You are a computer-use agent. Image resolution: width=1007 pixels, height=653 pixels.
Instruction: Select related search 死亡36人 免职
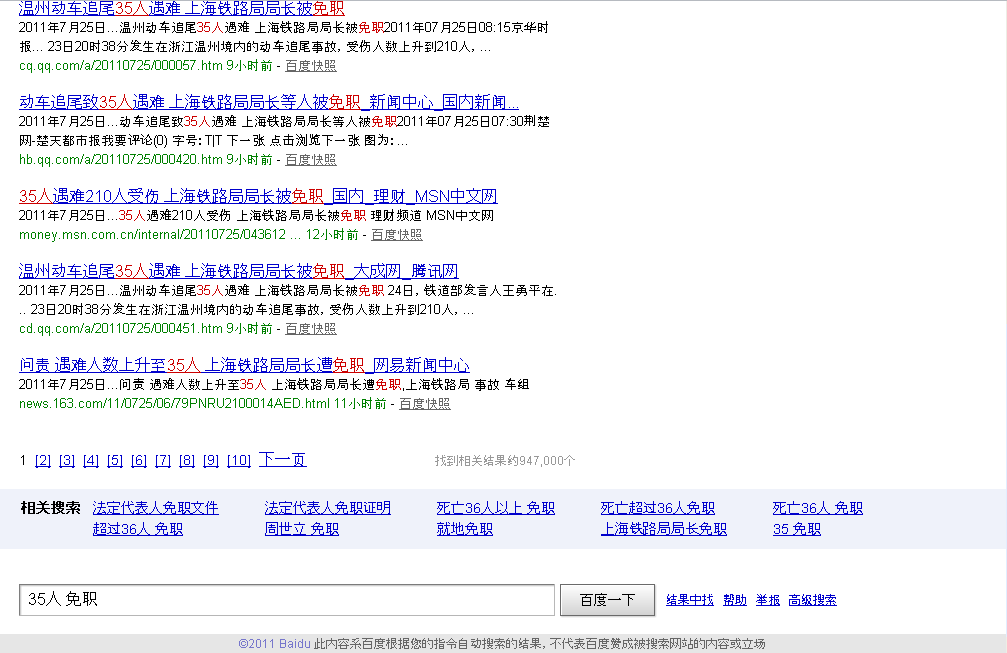(x=818, y=508)
